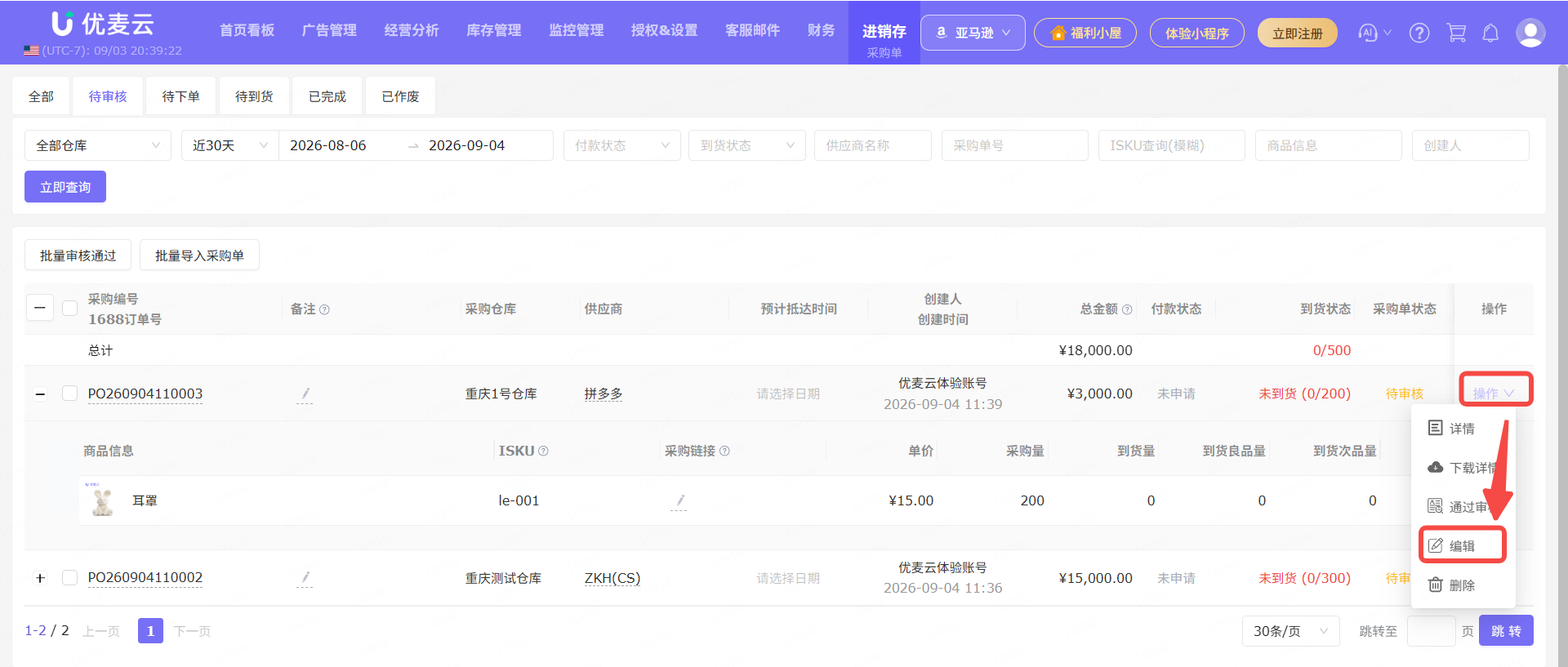Open the 库存管理 menu

click(x=494, y=31)
